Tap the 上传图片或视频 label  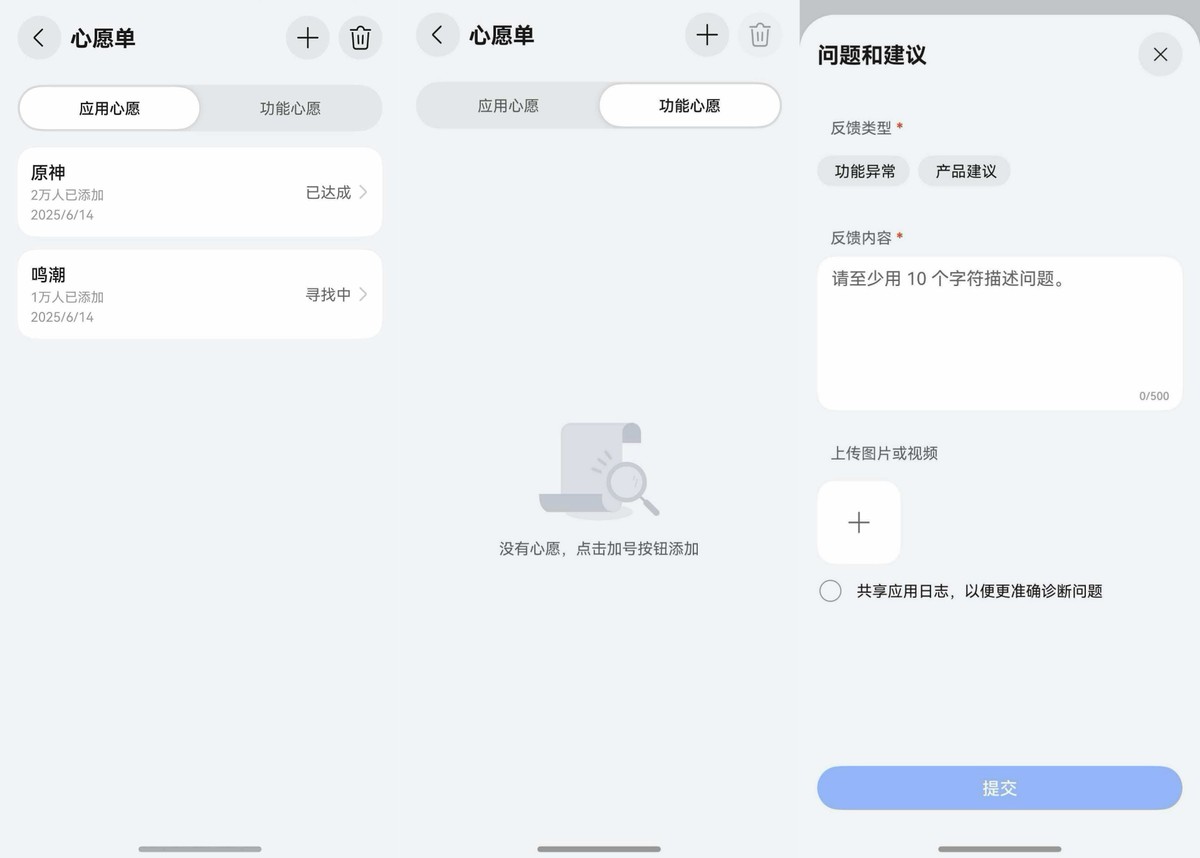884,453
